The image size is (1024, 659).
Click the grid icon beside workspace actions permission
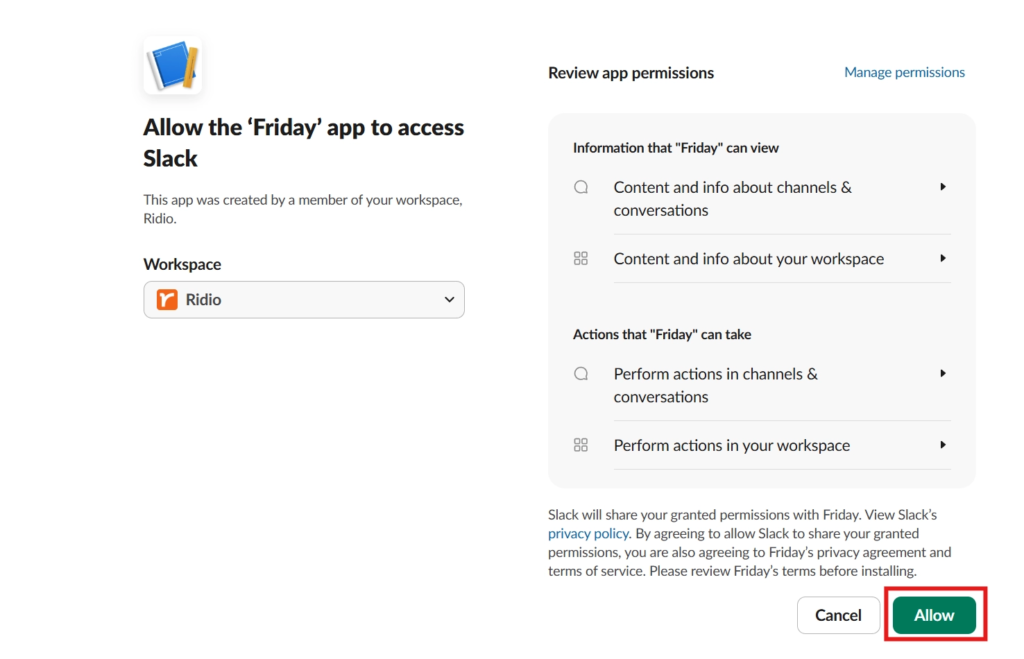pos(581,445)
